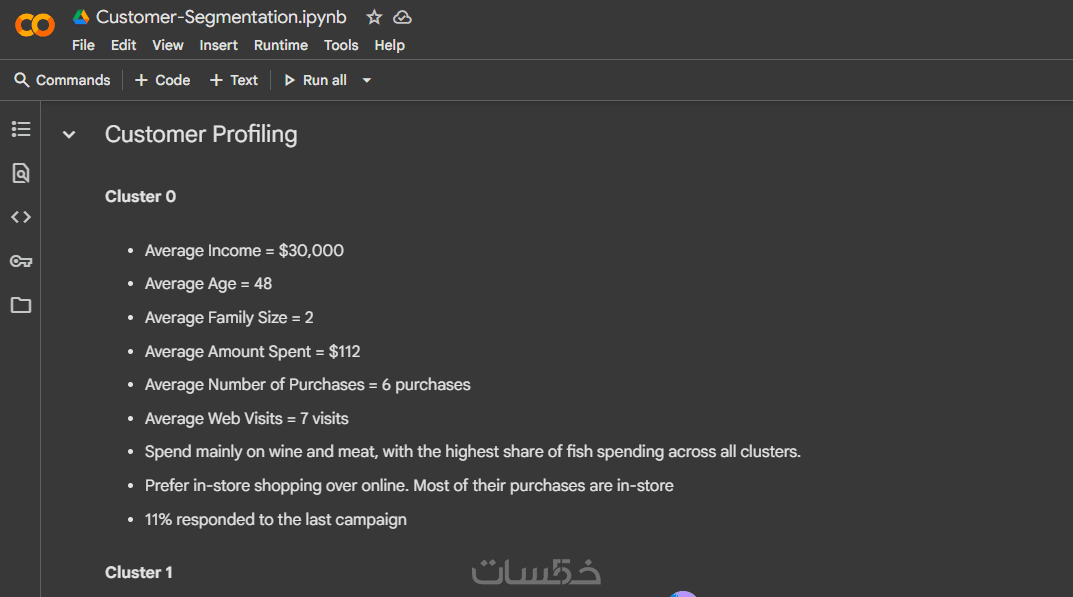This screenshot has height=597, width=1073.
Task: Add a new Code cell
Action: [x=162, y=80]
